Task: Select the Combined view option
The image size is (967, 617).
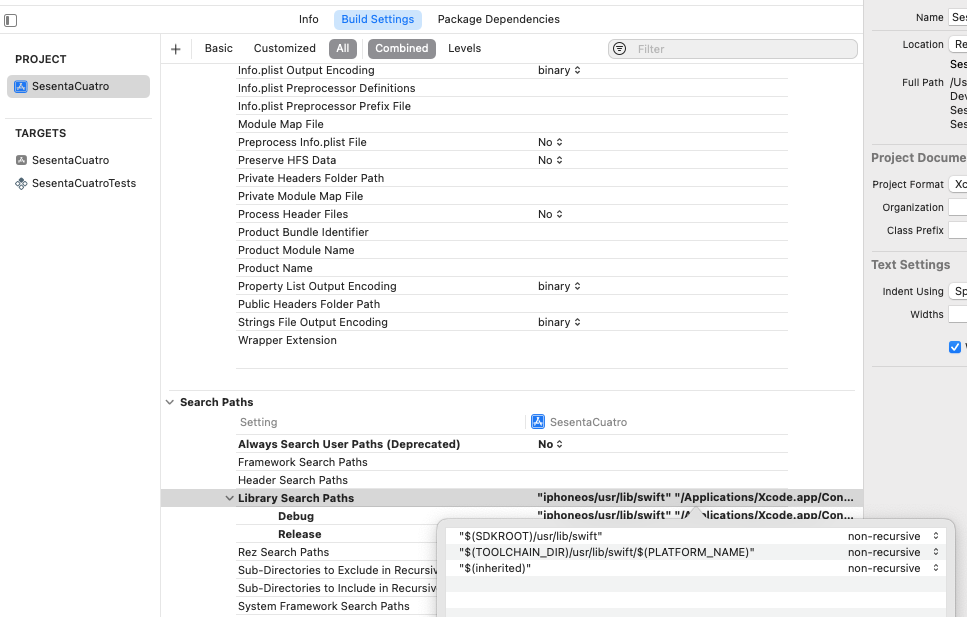Action: point(401,49)
